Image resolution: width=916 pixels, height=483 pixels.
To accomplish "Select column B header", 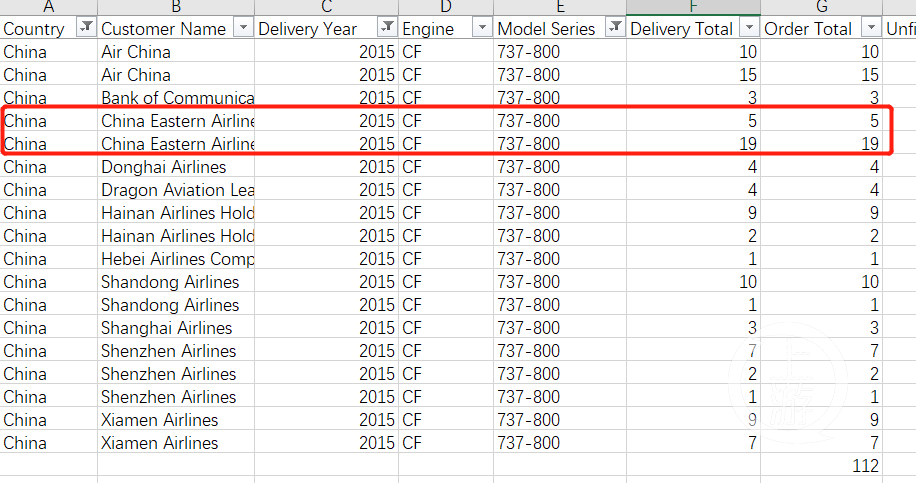I will click(176, 7).
